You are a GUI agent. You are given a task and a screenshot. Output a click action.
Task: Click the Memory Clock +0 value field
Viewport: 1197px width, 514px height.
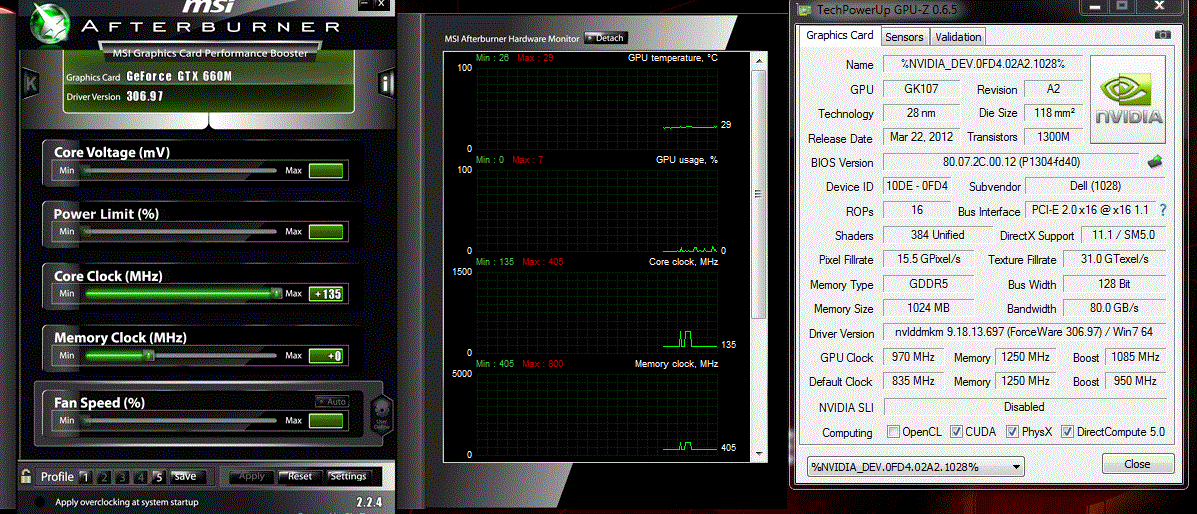(x=326, y=355)
